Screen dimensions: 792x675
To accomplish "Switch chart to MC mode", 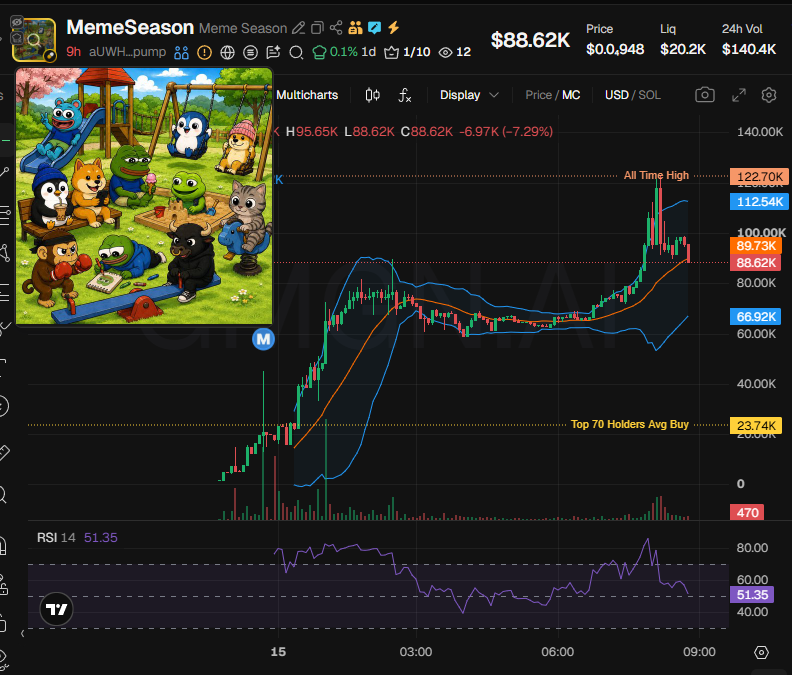I will (571, 95).
